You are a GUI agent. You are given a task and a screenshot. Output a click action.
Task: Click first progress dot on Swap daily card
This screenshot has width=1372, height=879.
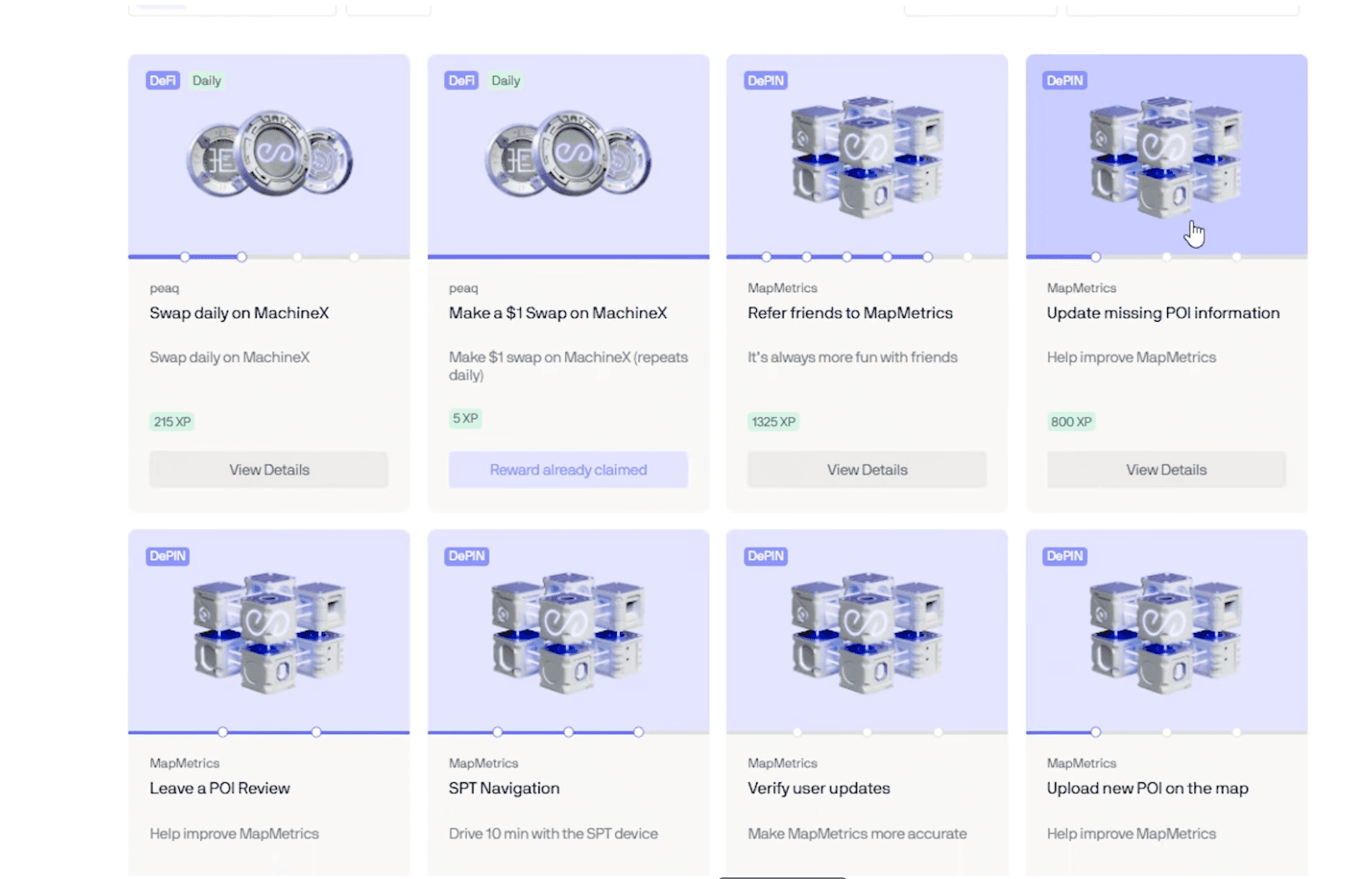(185, 257)
